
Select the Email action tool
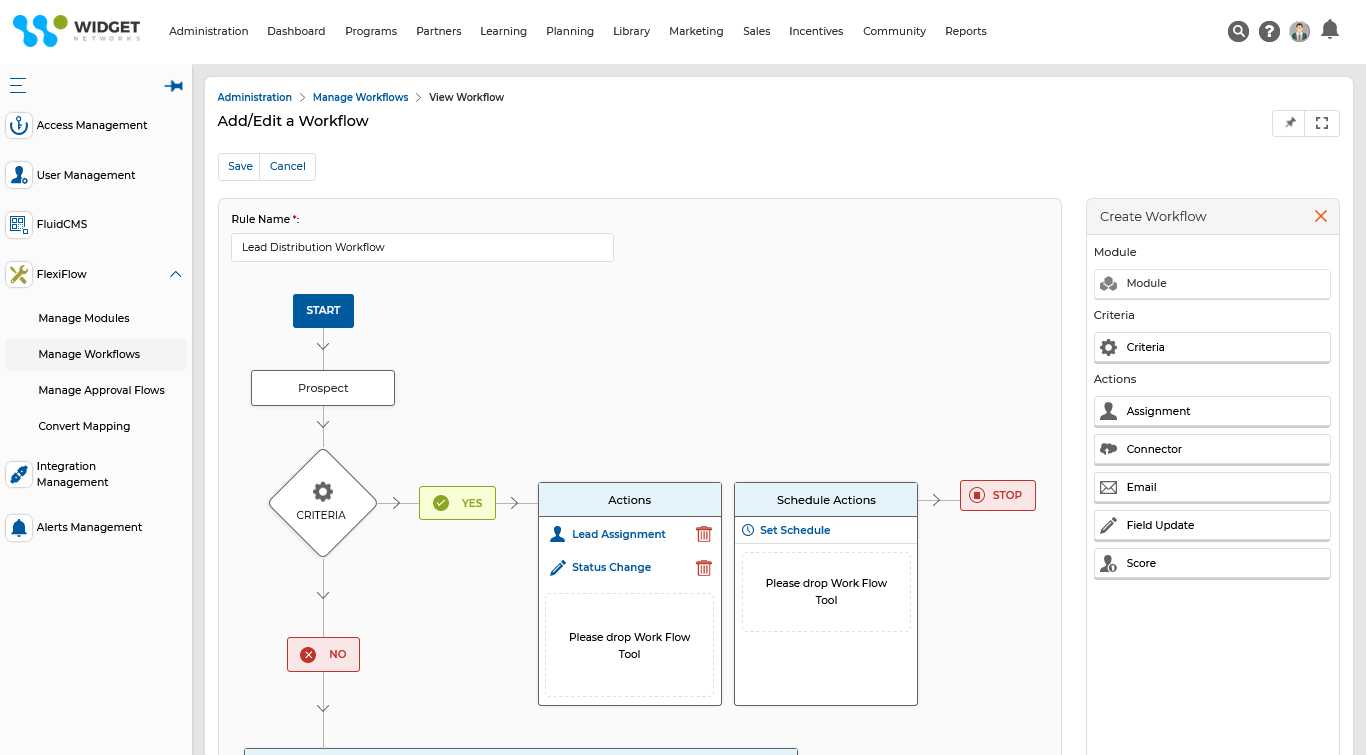(1211, 487)
